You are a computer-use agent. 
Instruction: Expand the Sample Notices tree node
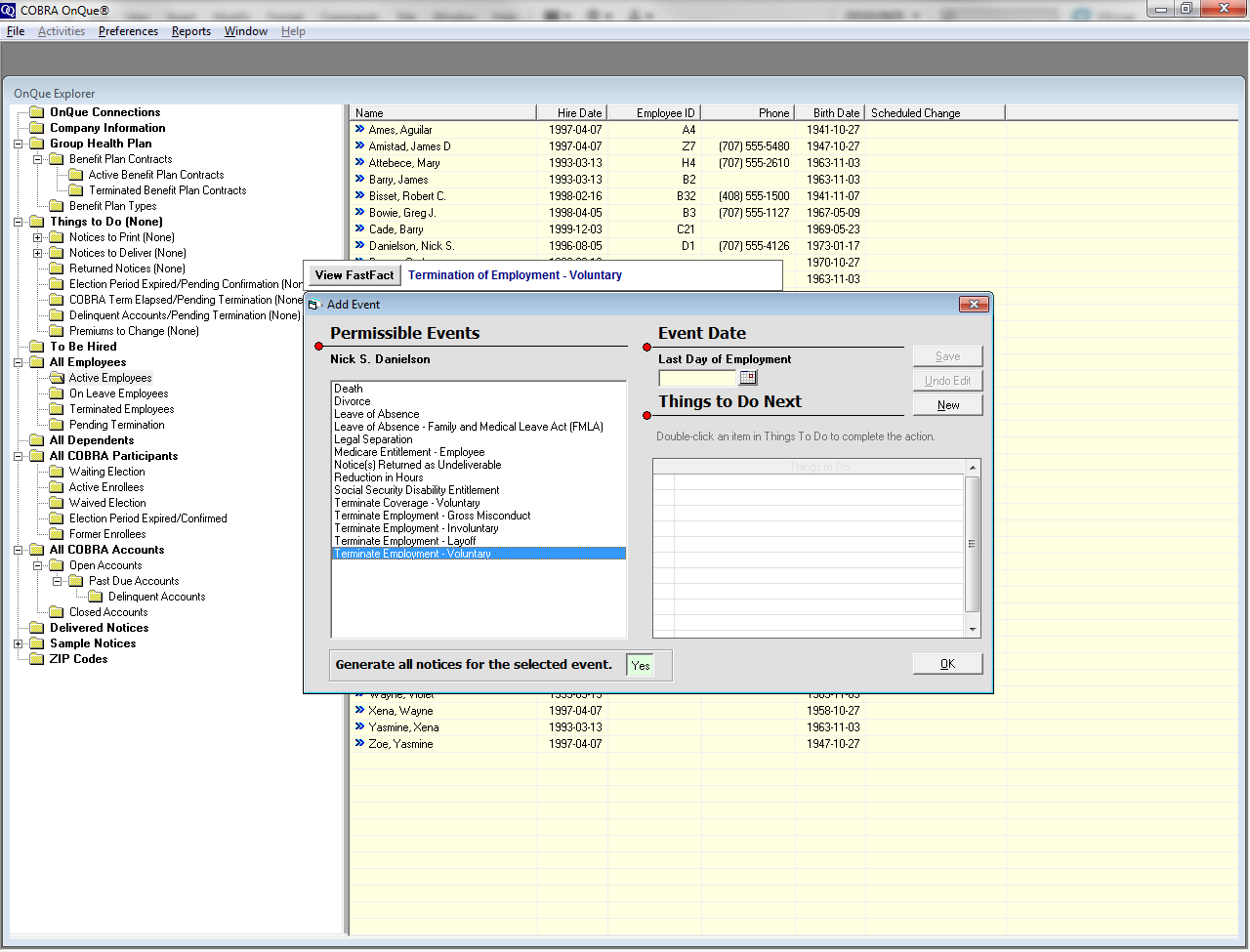point(19,643)
